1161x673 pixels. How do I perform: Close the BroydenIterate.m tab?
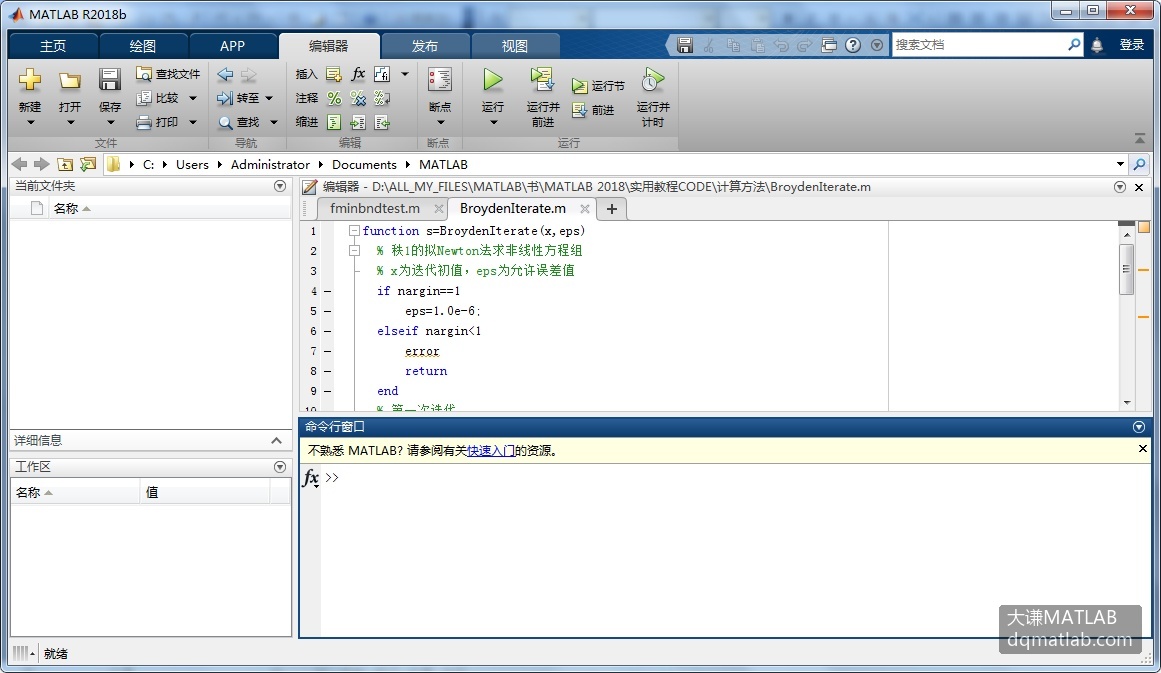tap(585, 209)
